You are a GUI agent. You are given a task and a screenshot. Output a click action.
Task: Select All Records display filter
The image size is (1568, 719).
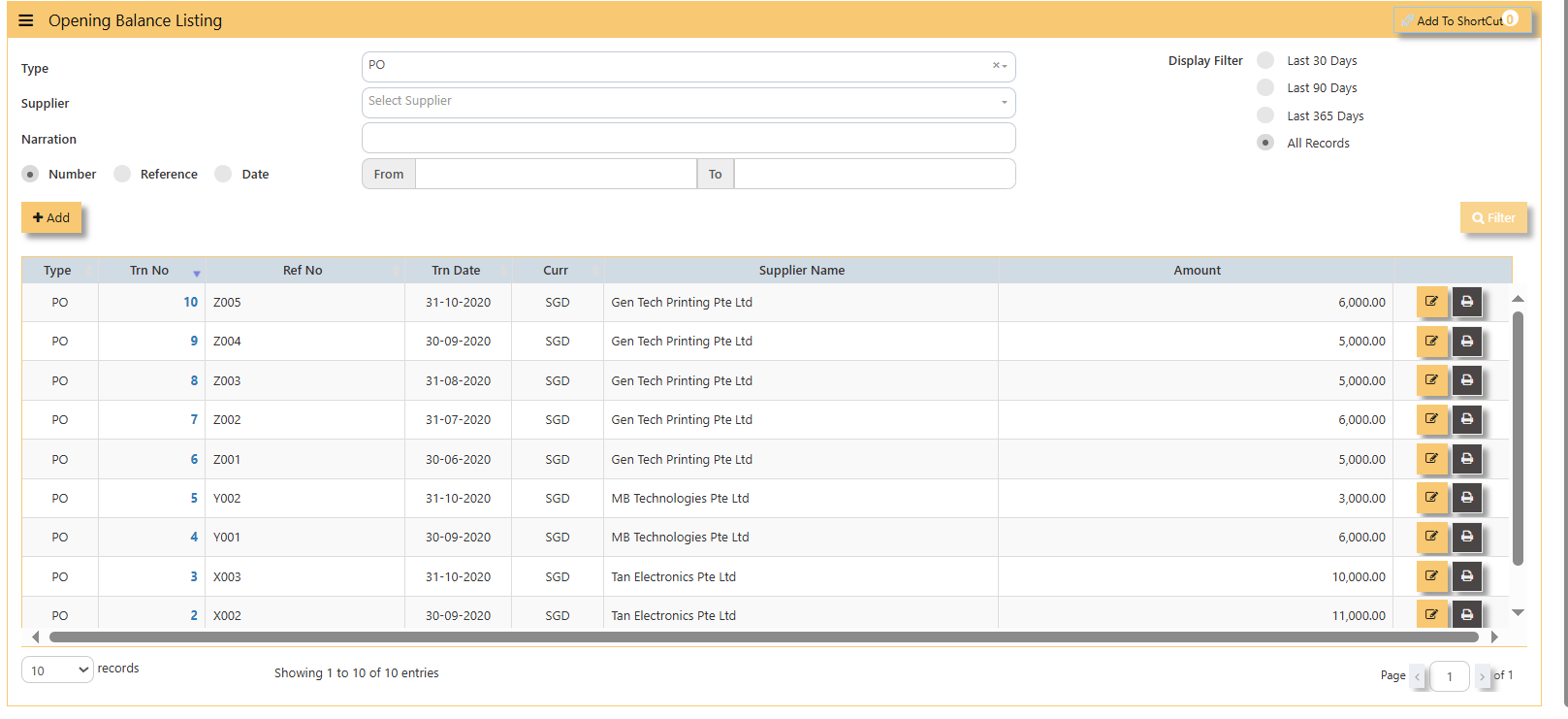click(1265, 143)
